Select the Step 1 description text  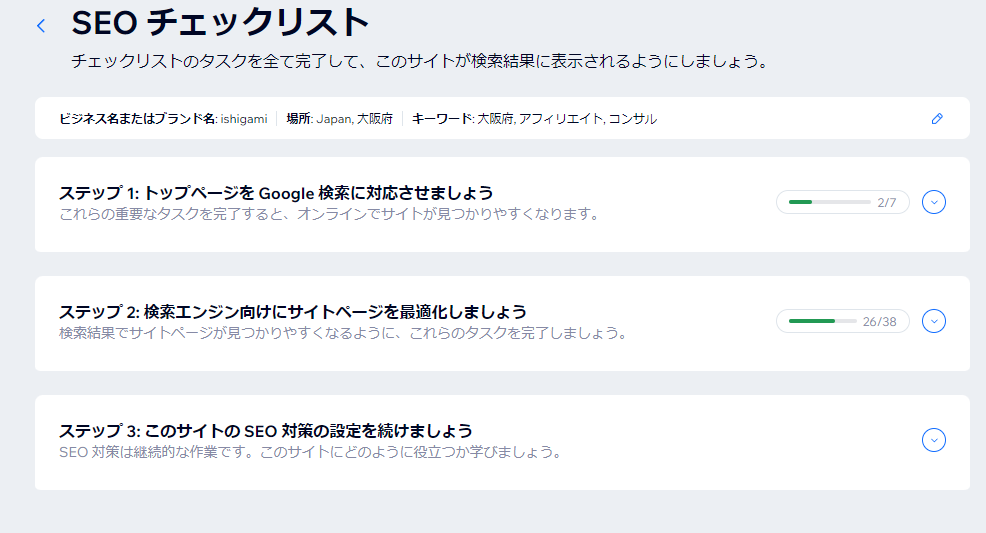tap(330, 214)
